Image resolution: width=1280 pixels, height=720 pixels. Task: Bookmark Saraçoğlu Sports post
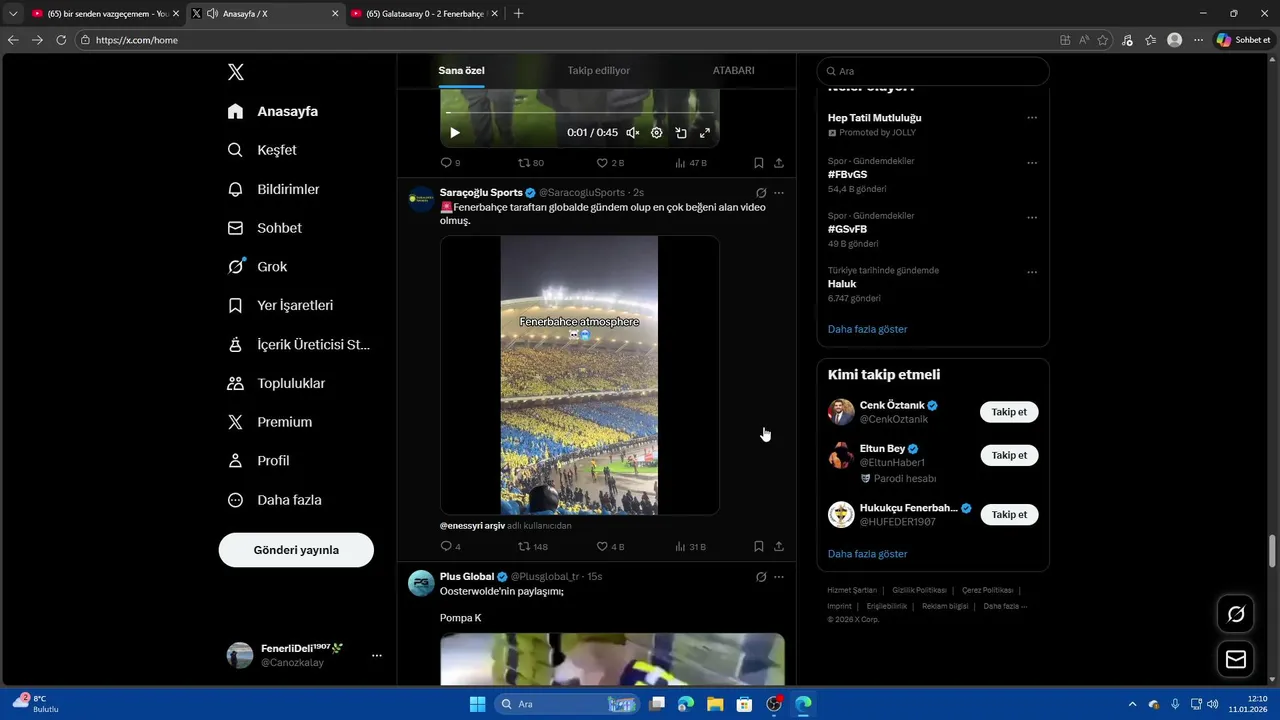pos(759,547)
